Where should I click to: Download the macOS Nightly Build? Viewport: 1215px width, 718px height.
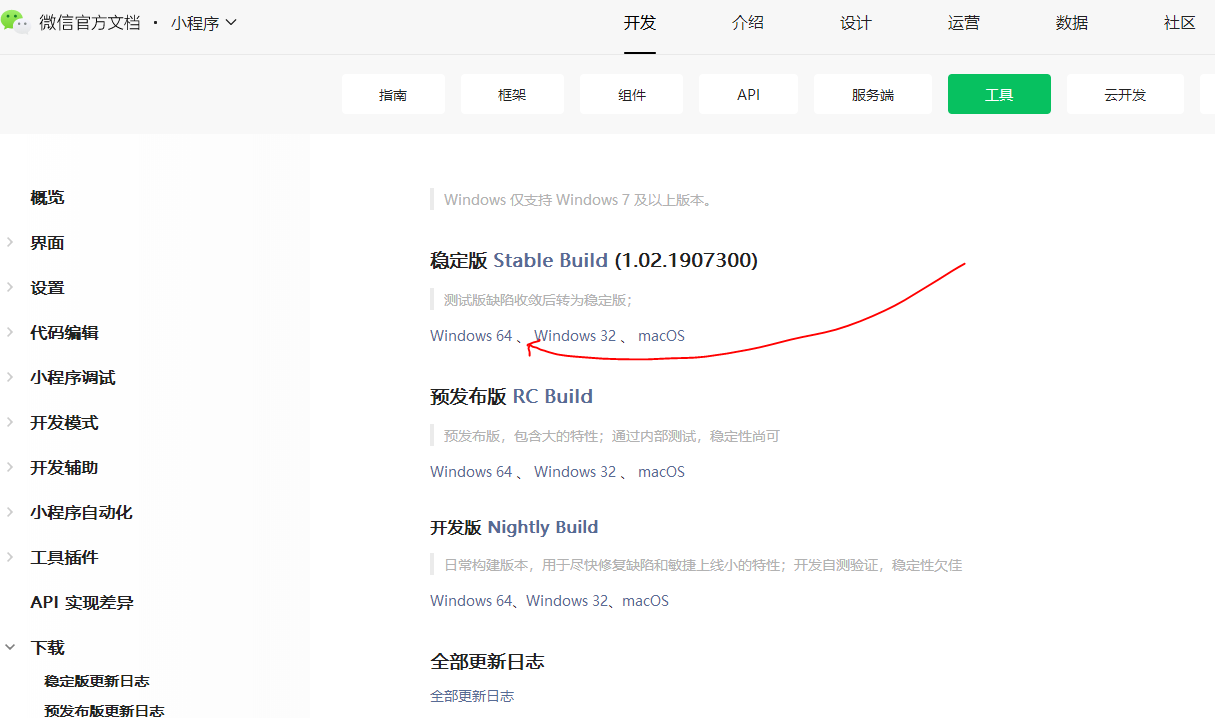point(645,600)
